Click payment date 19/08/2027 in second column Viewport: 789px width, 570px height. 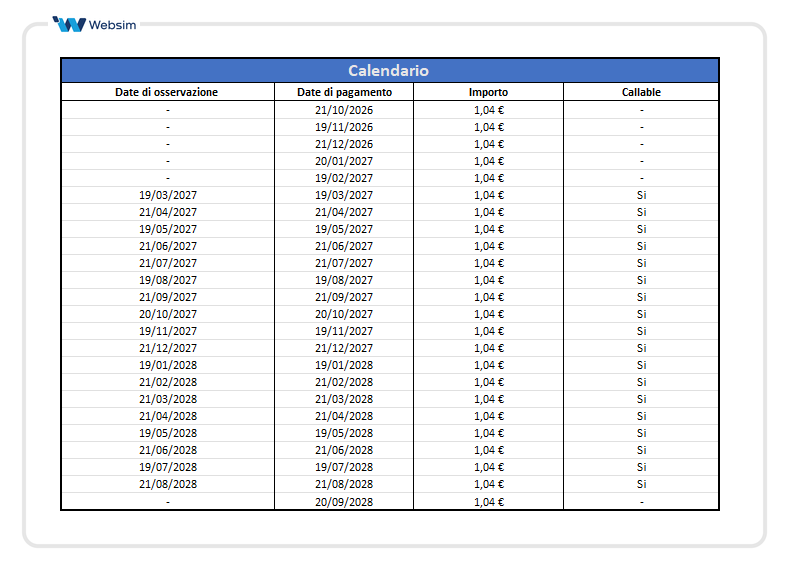pyautogui.click(x=344, y=280)
